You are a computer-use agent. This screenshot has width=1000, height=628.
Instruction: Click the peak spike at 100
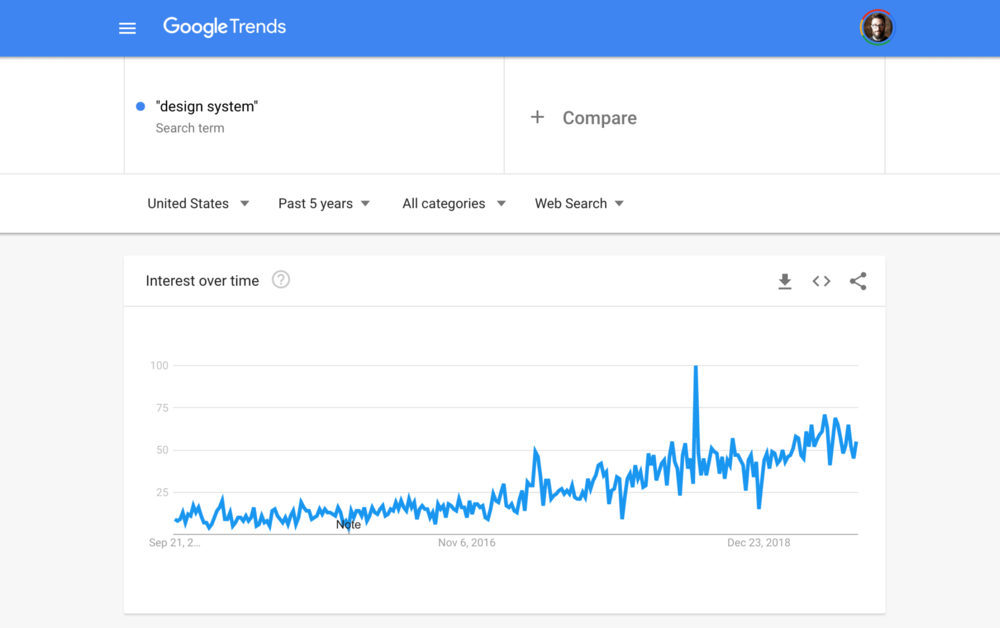point(696,367)
